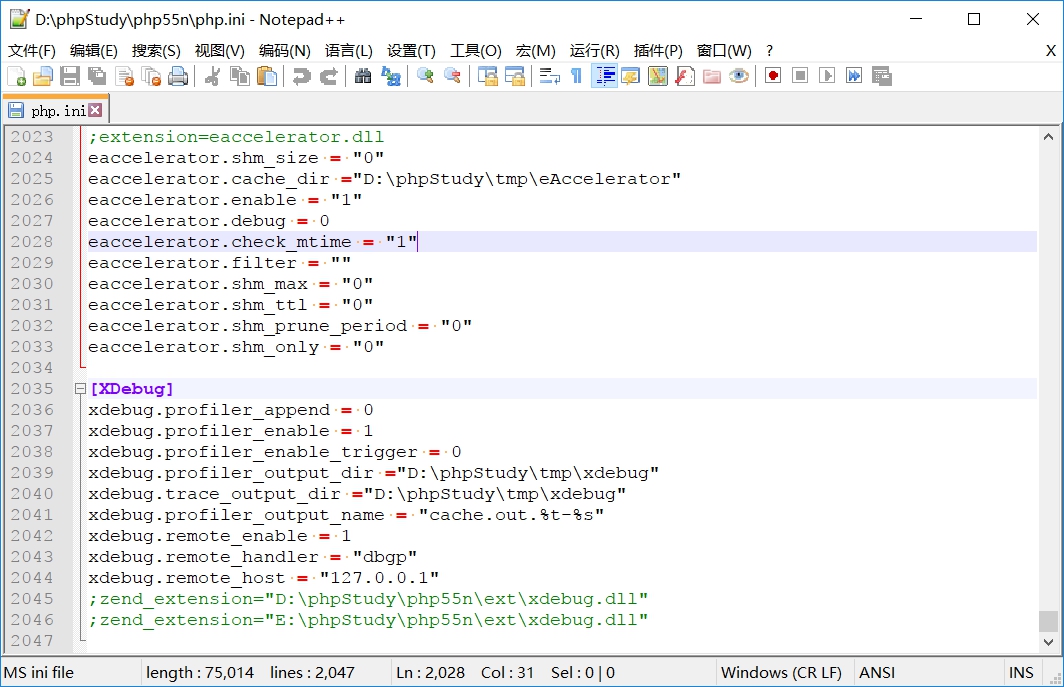Viewport: 1064px width, 687px height.
Task: Open the 编码(N) menu
Action: tap(284, 51)
